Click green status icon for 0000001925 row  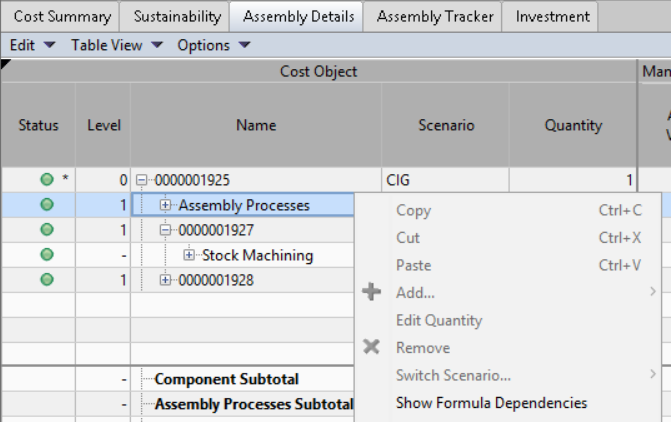click(x=46, y=180)
